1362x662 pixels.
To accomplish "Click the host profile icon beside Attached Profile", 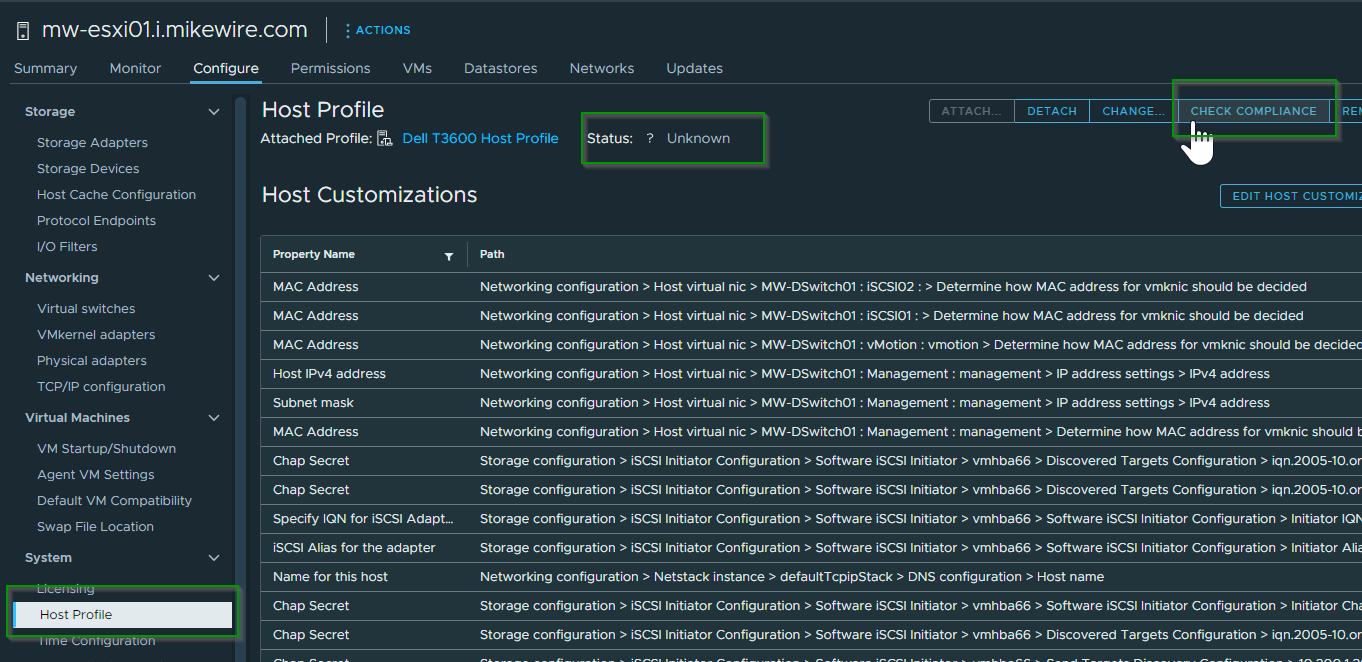I will click(x=385, y=138).
